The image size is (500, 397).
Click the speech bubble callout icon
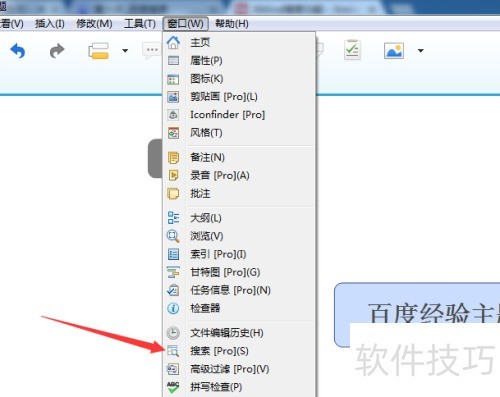[152, 51]
